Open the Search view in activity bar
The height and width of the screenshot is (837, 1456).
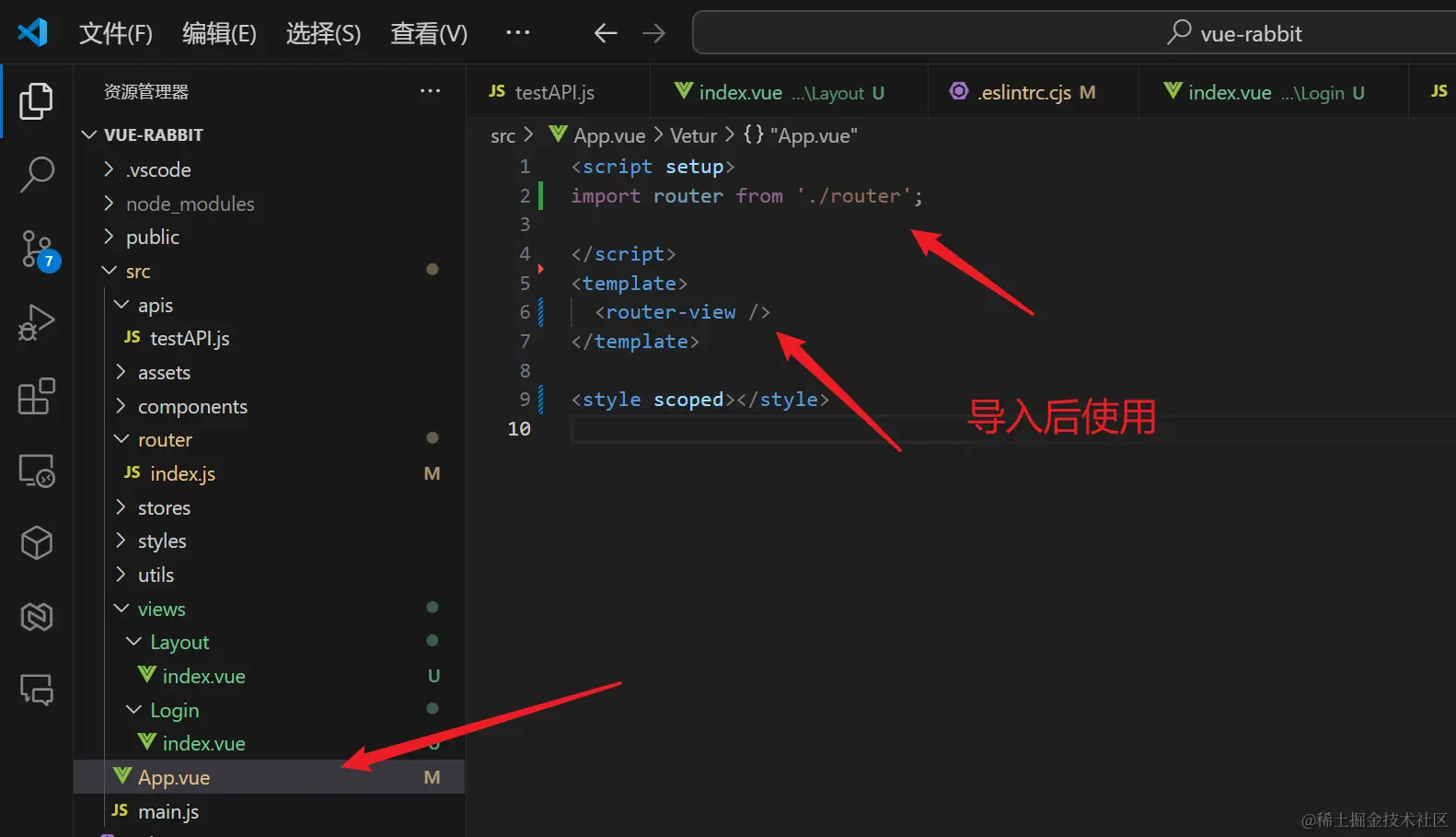pos(36,174)
